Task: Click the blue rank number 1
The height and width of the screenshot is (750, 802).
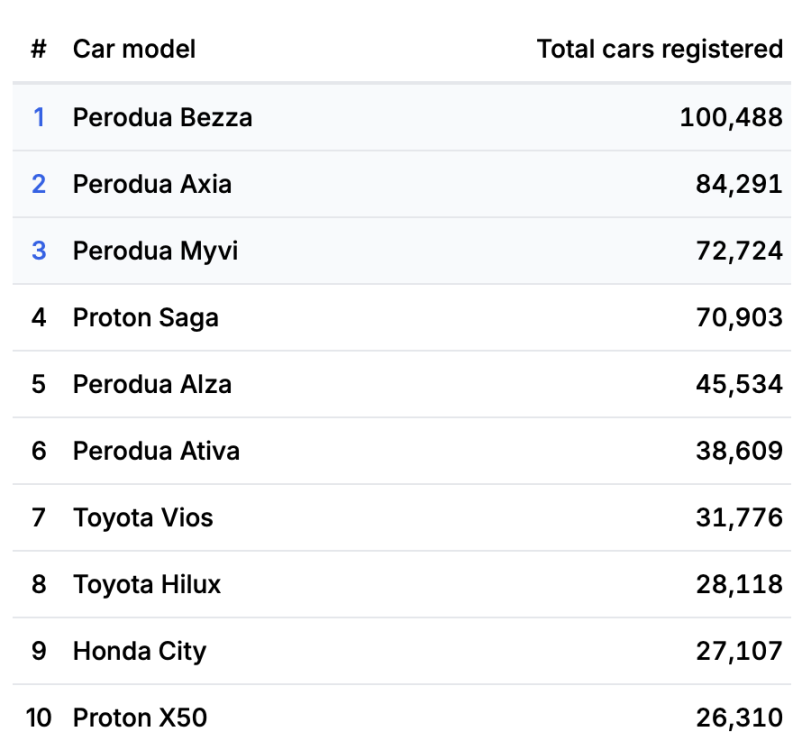Action: click(x=39, y=117)
